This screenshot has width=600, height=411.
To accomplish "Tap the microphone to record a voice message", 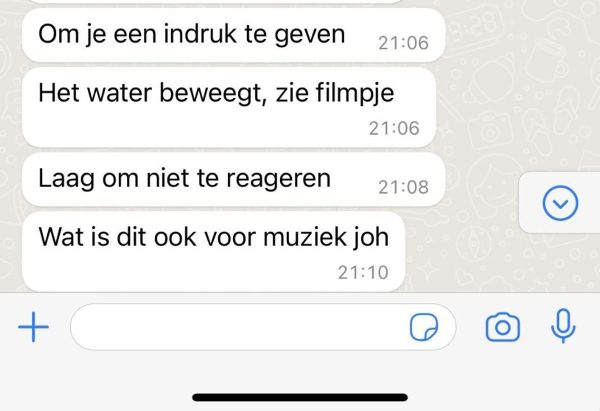I will [x=563, y=326].
